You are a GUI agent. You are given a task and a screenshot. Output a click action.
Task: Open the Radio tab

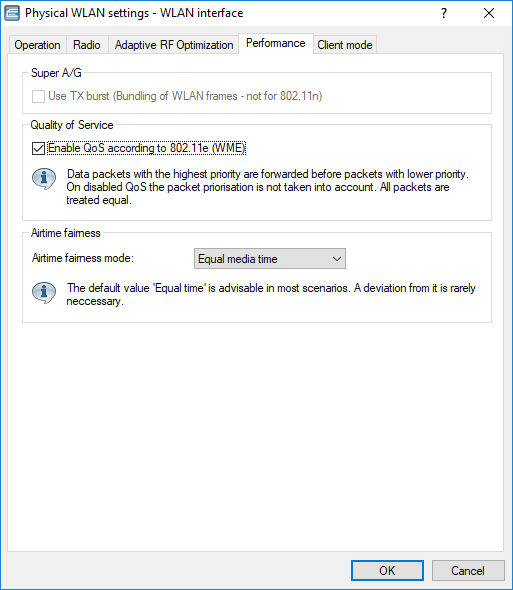(87, 45)
